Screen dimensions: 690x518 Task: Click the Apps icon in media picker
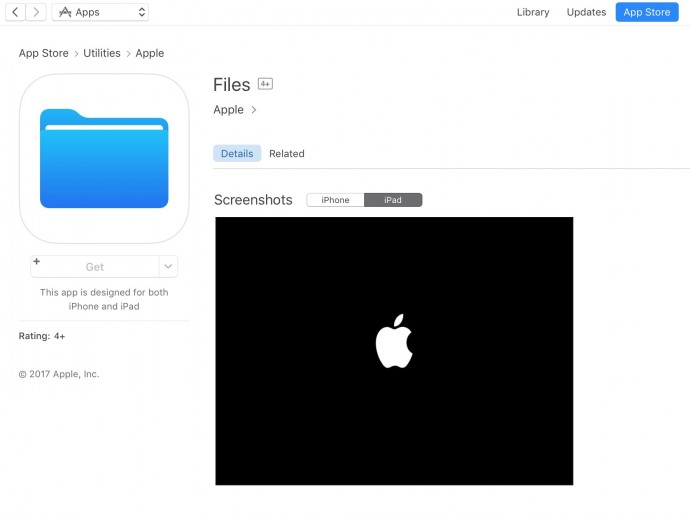pos(65,12)
